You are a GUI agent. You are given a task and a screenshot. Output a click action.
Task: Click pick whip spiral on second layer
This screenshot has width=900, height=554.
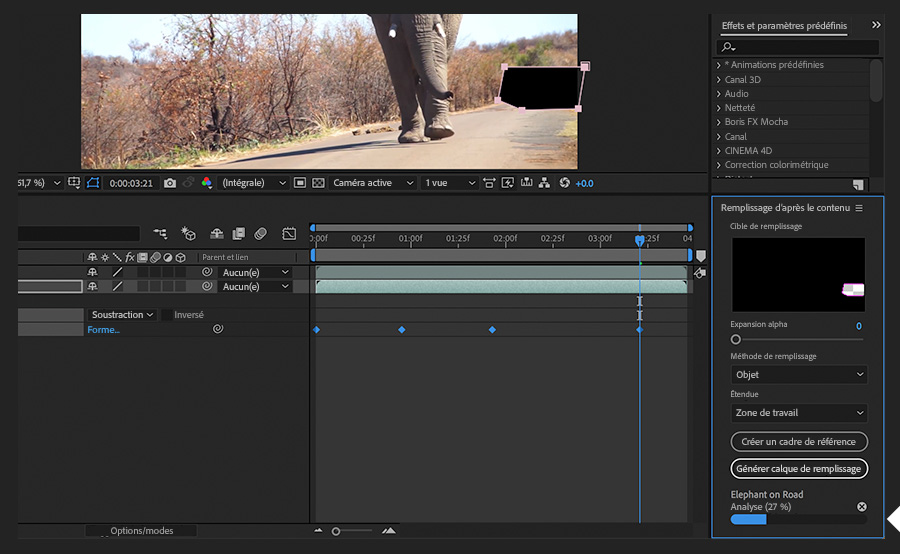[x=207, y=285]
